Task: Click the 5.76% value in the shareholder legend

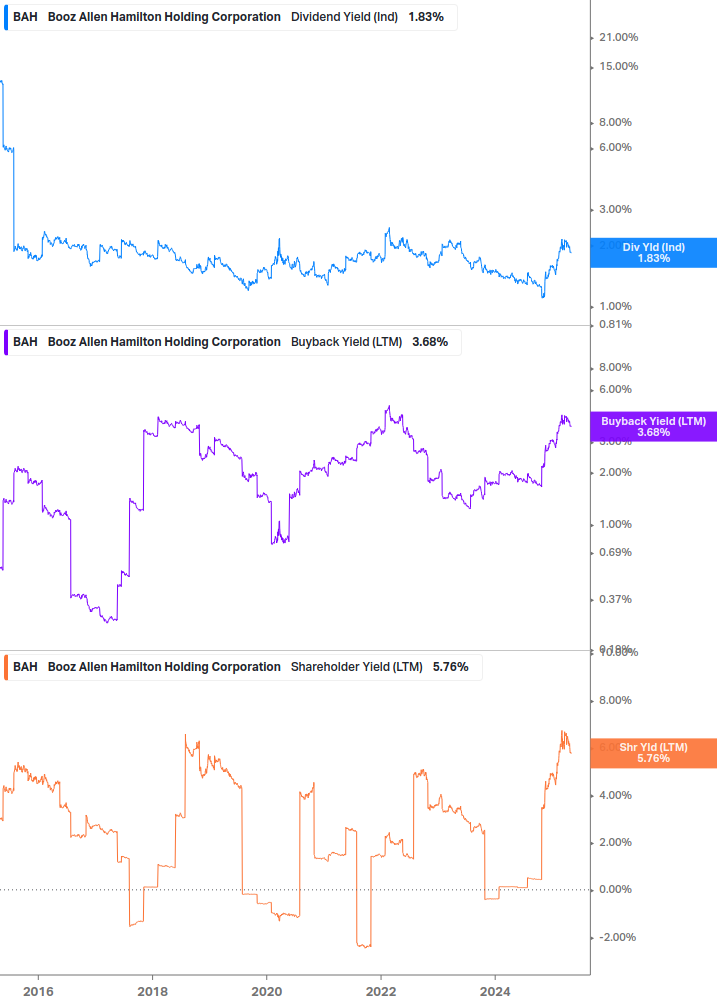Action: click(x=450, y=667)
